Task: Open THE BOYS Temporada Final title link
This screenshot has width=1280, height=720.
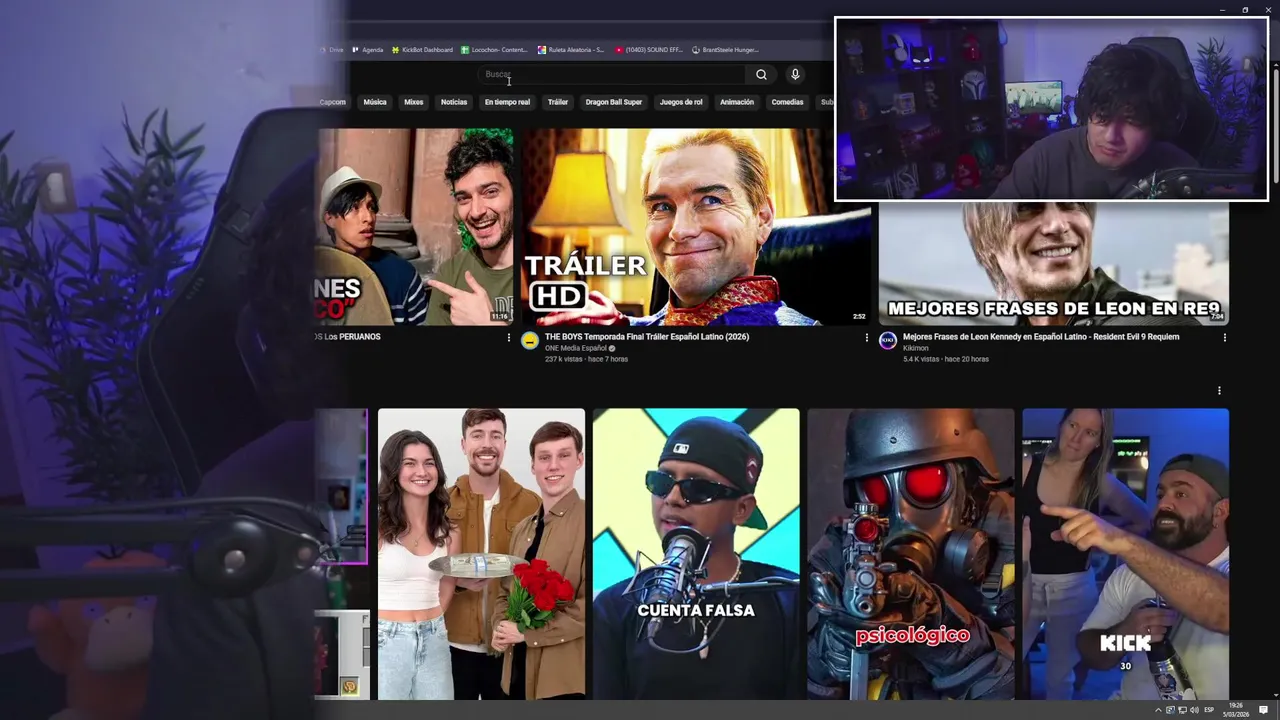Action: click(647, 337)
